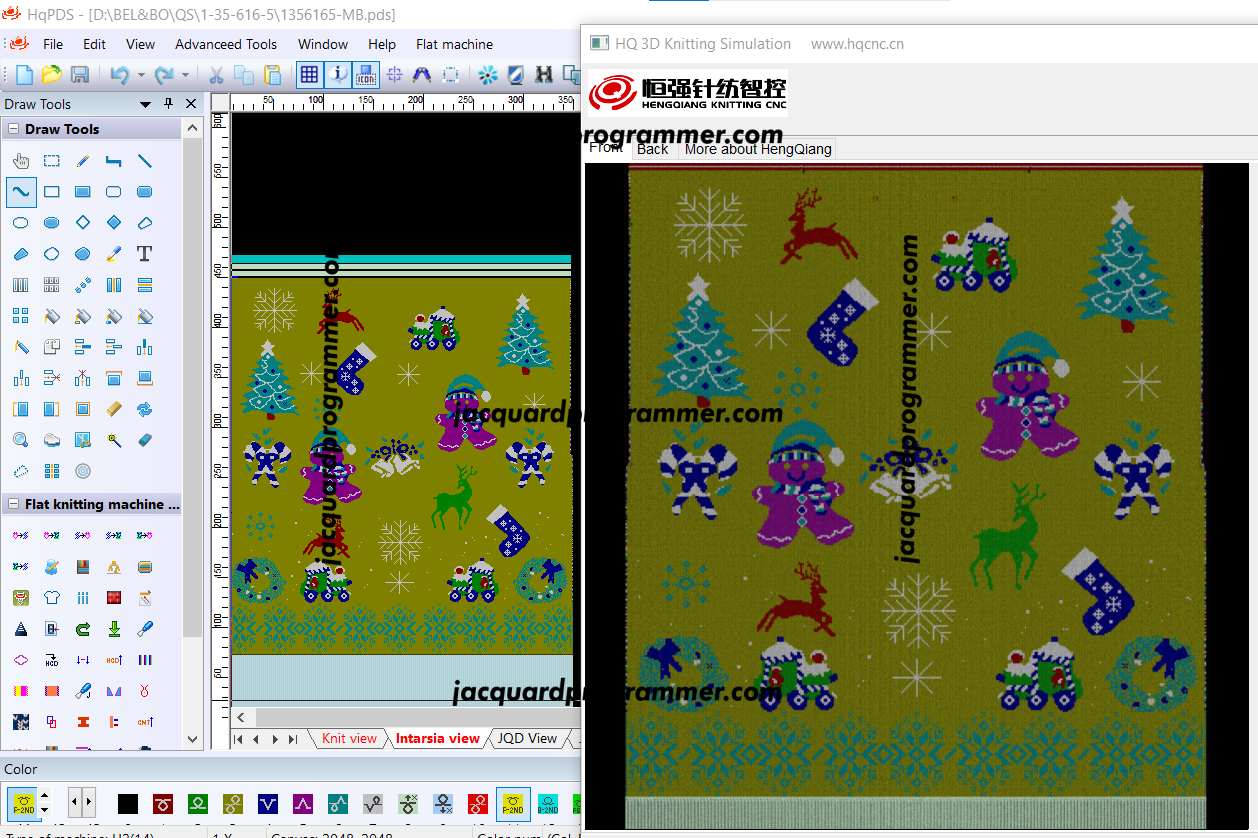The height and width of the screenshot is (838, 1258).
Task: Select the pencil drawing tool
Action: coord(82,160)
